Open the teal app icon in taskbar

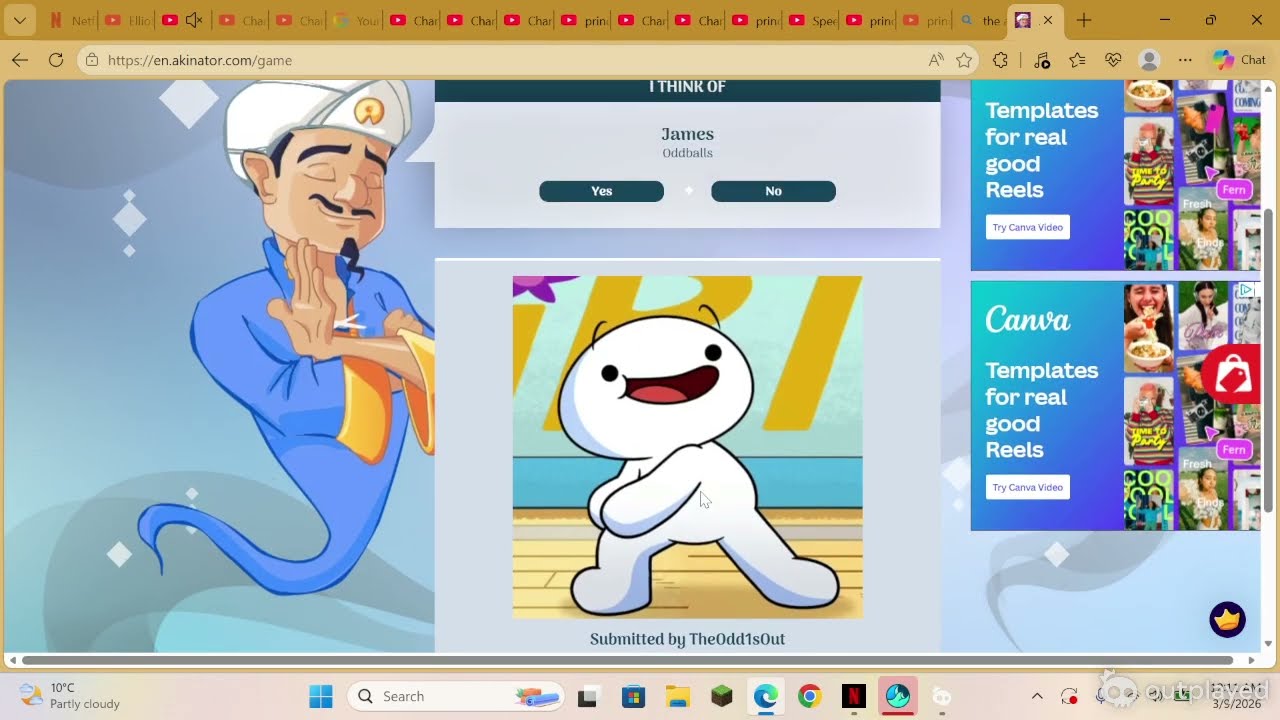(x=897, y=696)
